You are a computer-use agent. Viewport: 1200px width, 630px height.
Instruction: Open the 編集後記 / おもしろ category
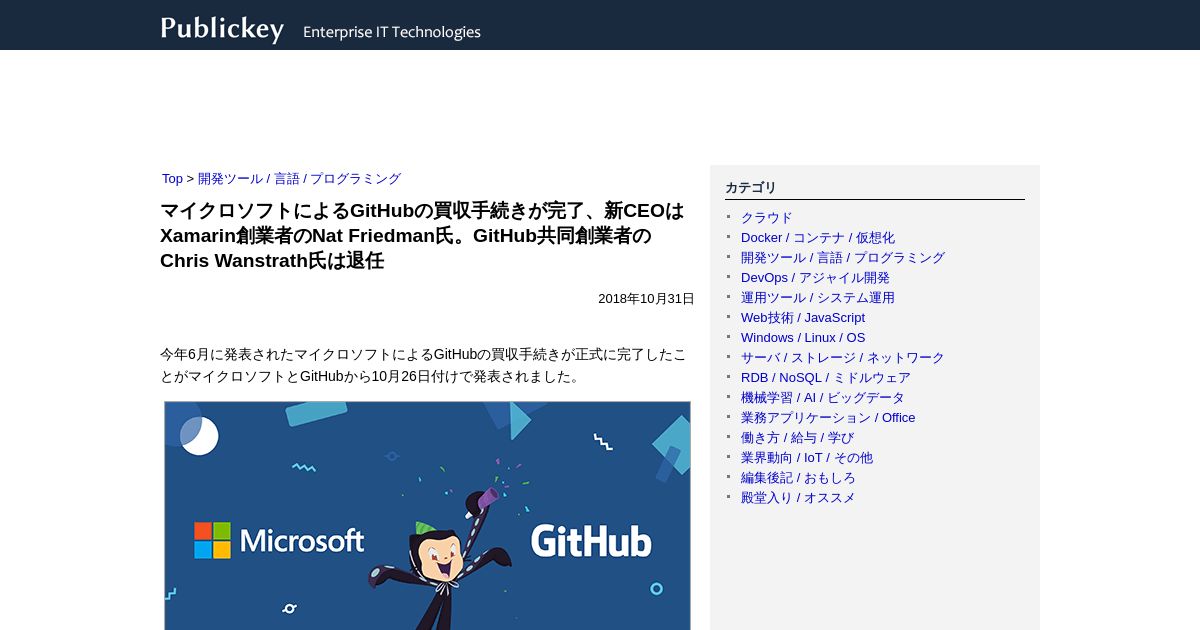tap(798, 478)
